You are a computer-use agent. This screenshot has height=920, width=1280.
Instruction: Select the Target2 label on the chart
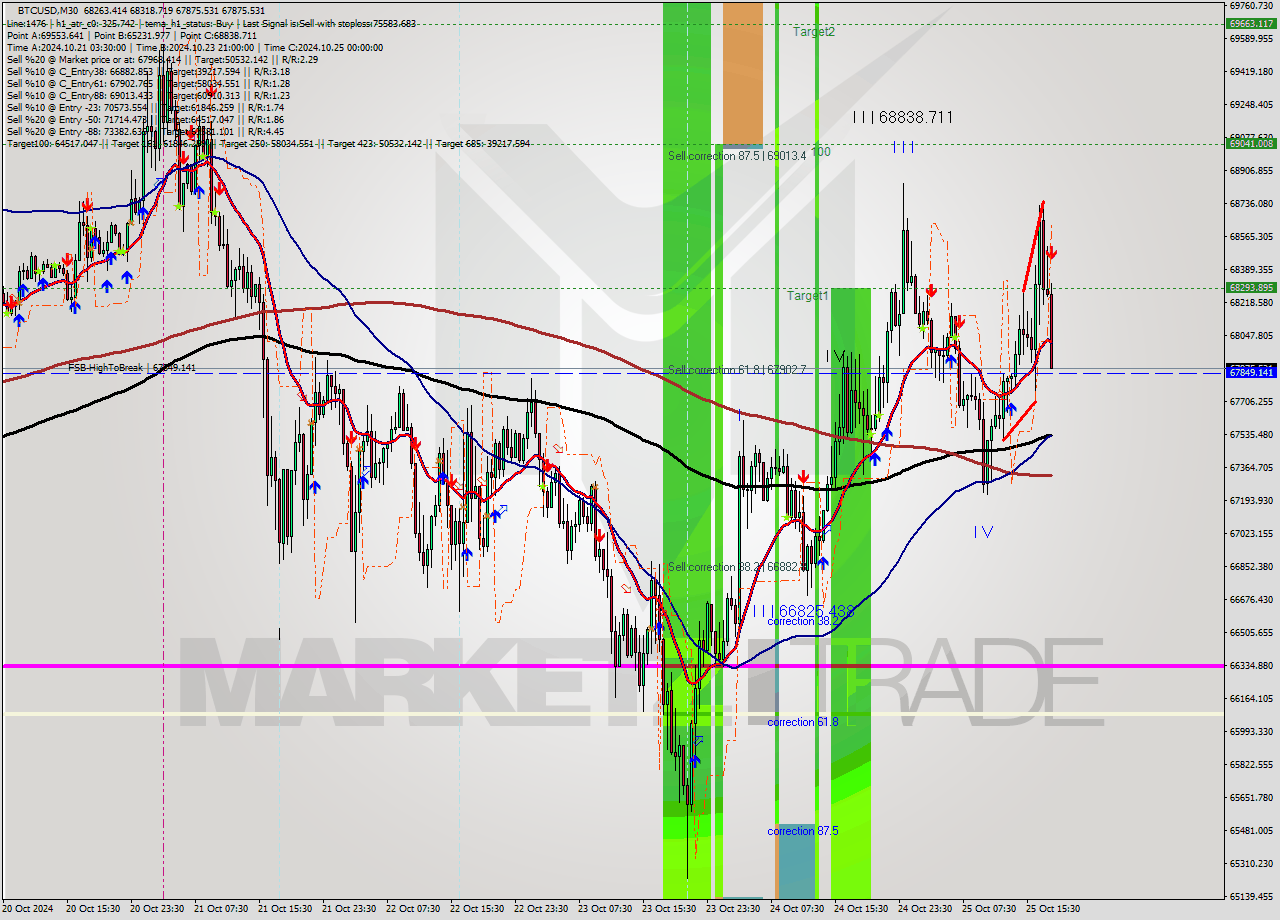click(x=814, y=32)
